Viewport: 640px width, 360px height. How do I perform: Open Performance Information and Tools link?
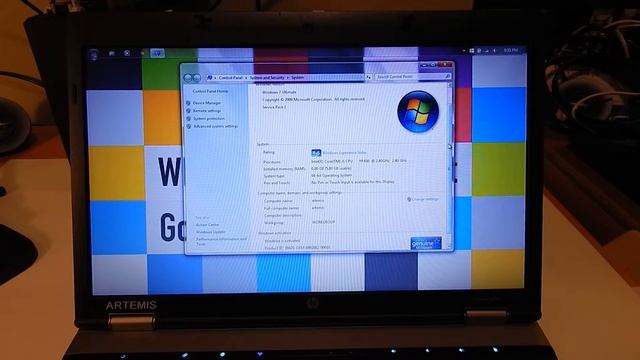[221, 241]
